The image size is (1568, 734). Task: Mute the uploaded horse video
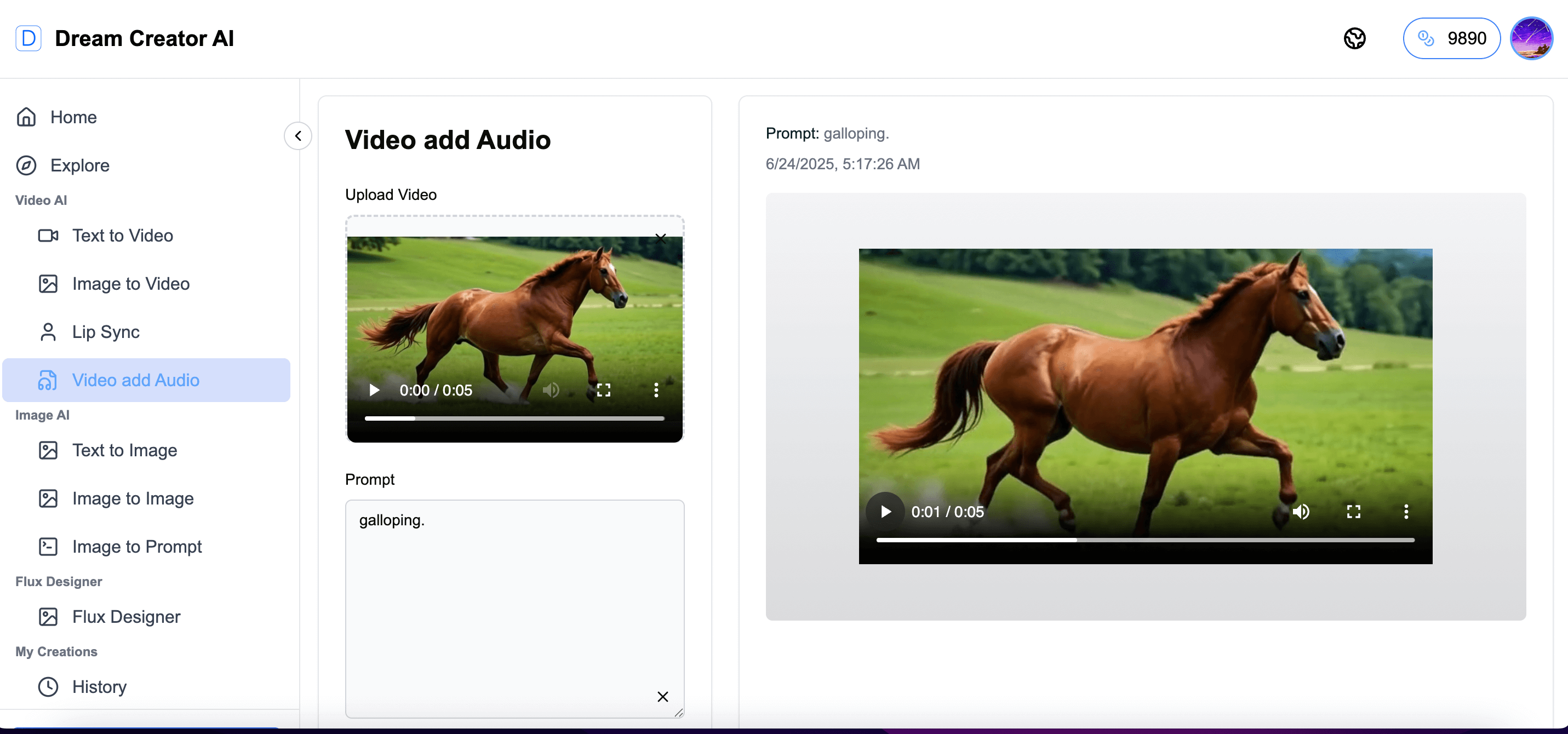point(550,390)
